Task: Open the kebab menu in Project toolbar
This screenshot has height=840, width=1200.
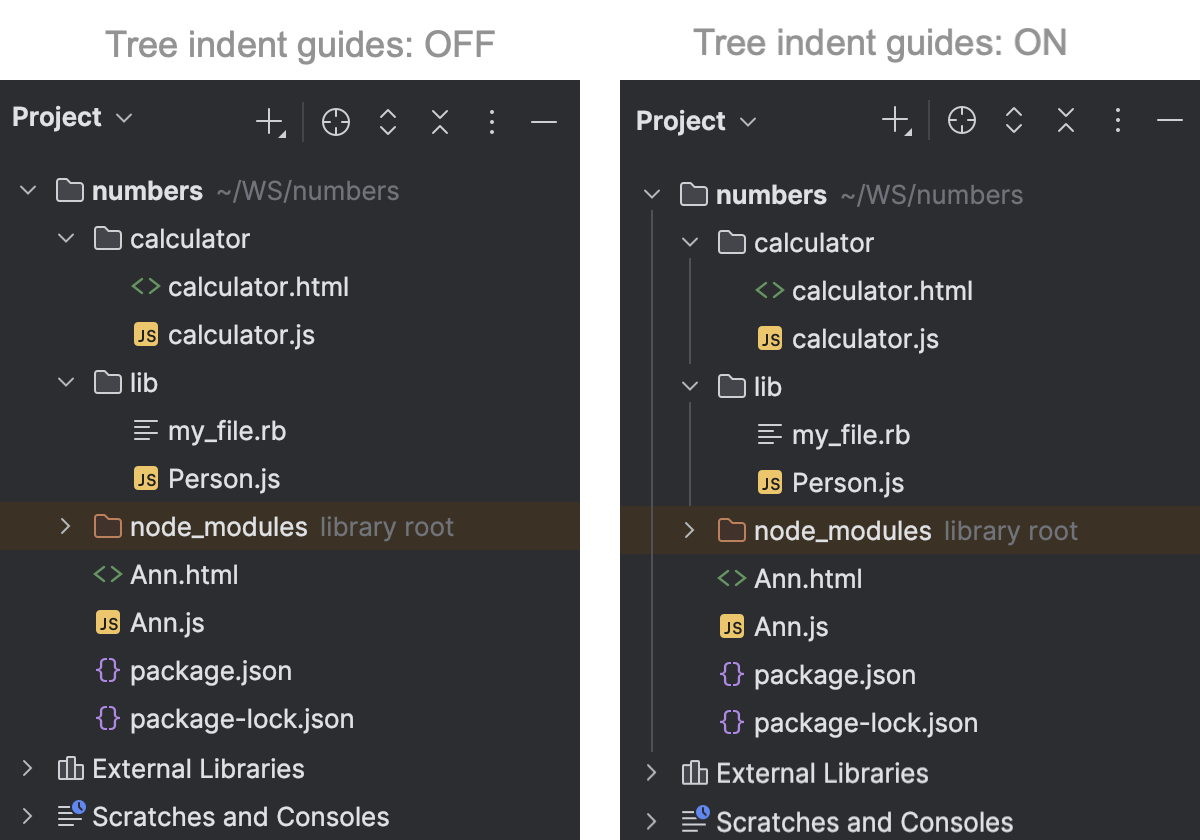Action: click(492, 121)
